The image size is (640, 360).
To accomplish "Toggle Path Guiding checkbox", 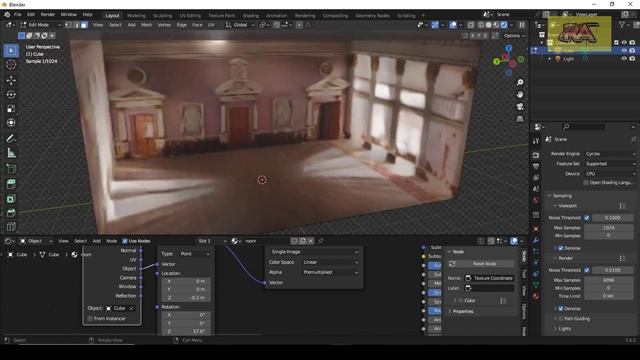I will pyautogui.click(x=561, y=318).
